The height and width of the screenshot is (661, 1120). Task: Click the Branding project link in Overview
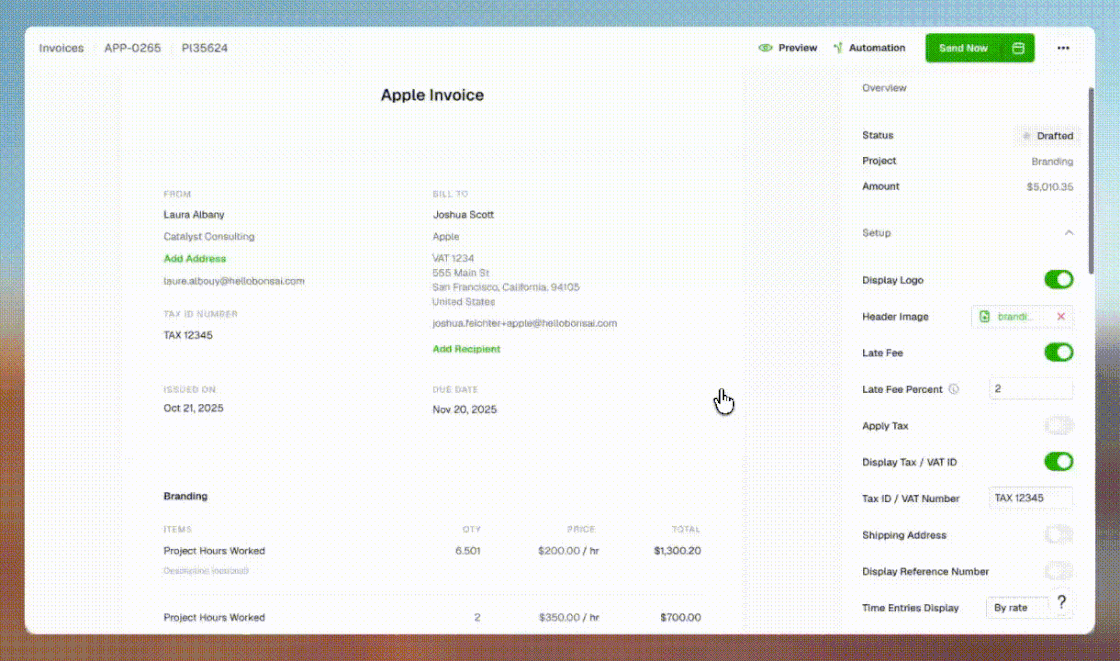(x=1051, y=161)
